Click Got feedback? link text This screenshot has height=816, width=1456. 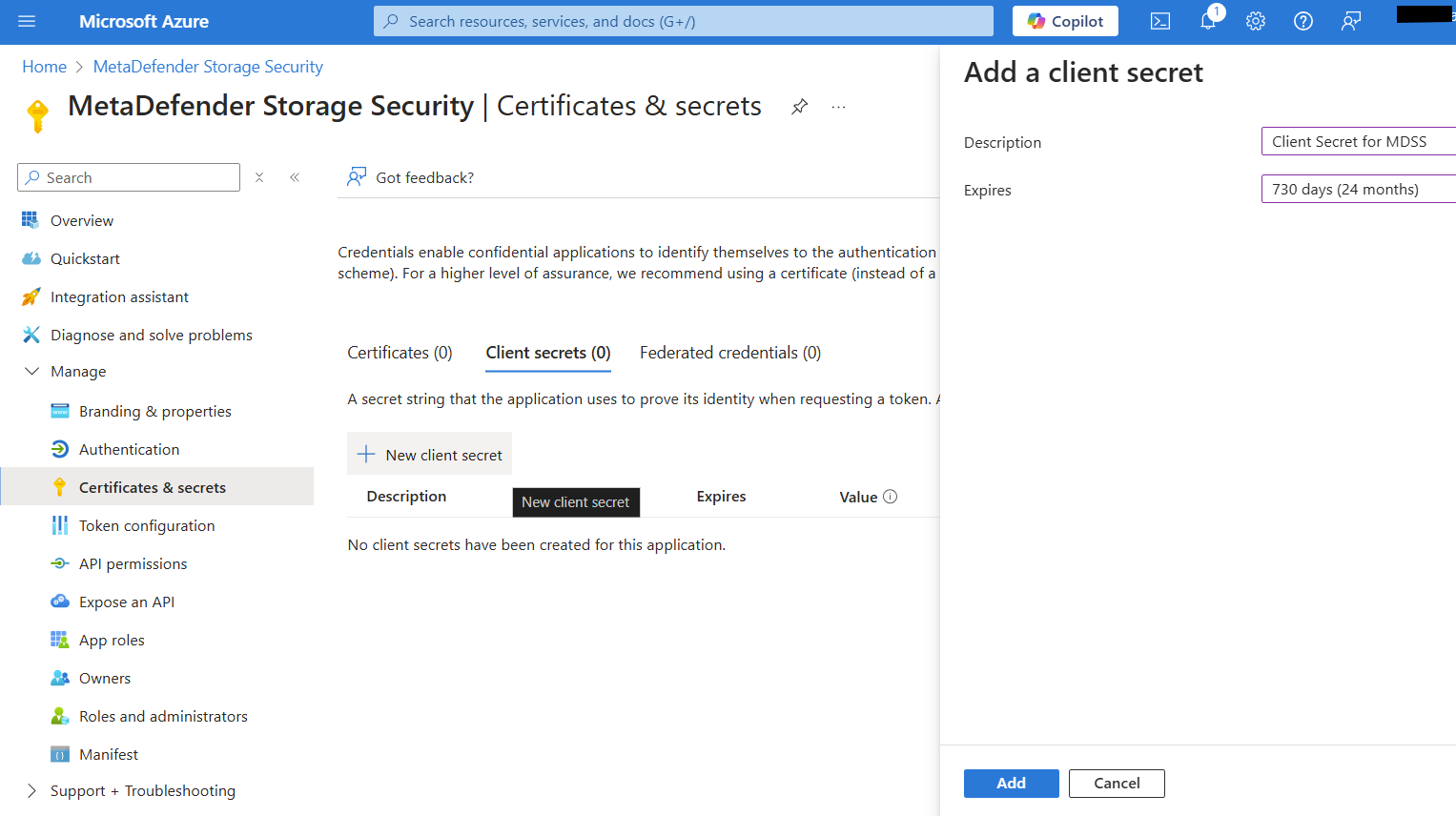coord(424,177)
